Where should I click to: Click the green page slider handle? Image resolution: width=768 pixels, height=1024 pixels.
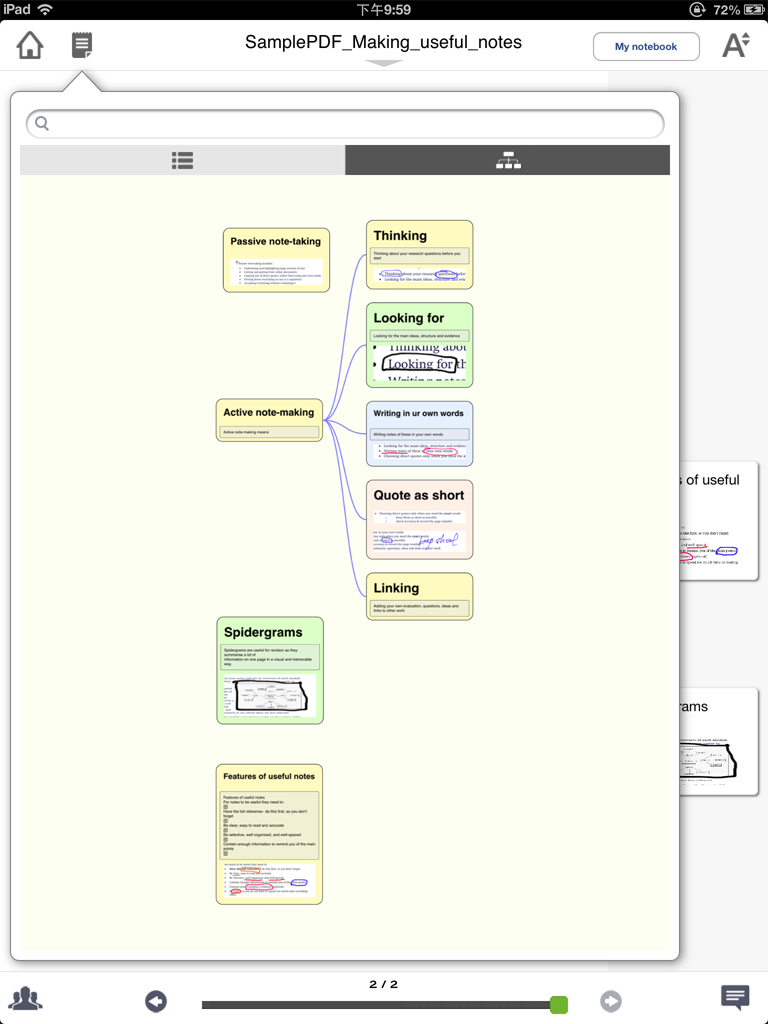coord(559,1004)
